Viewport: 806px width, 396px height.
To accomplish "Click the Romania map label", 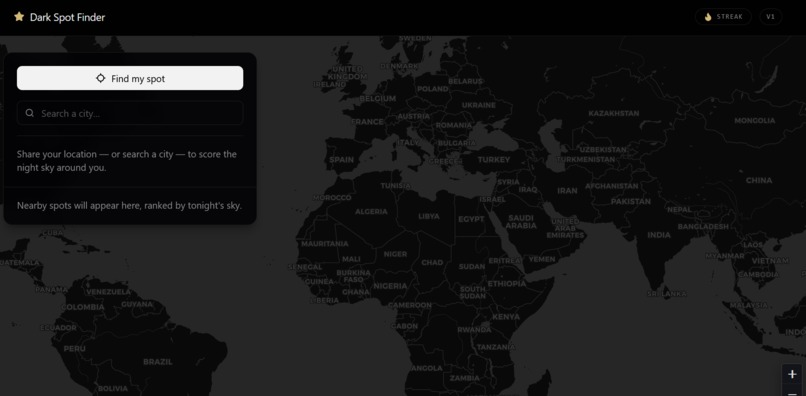I will point(453,125).
